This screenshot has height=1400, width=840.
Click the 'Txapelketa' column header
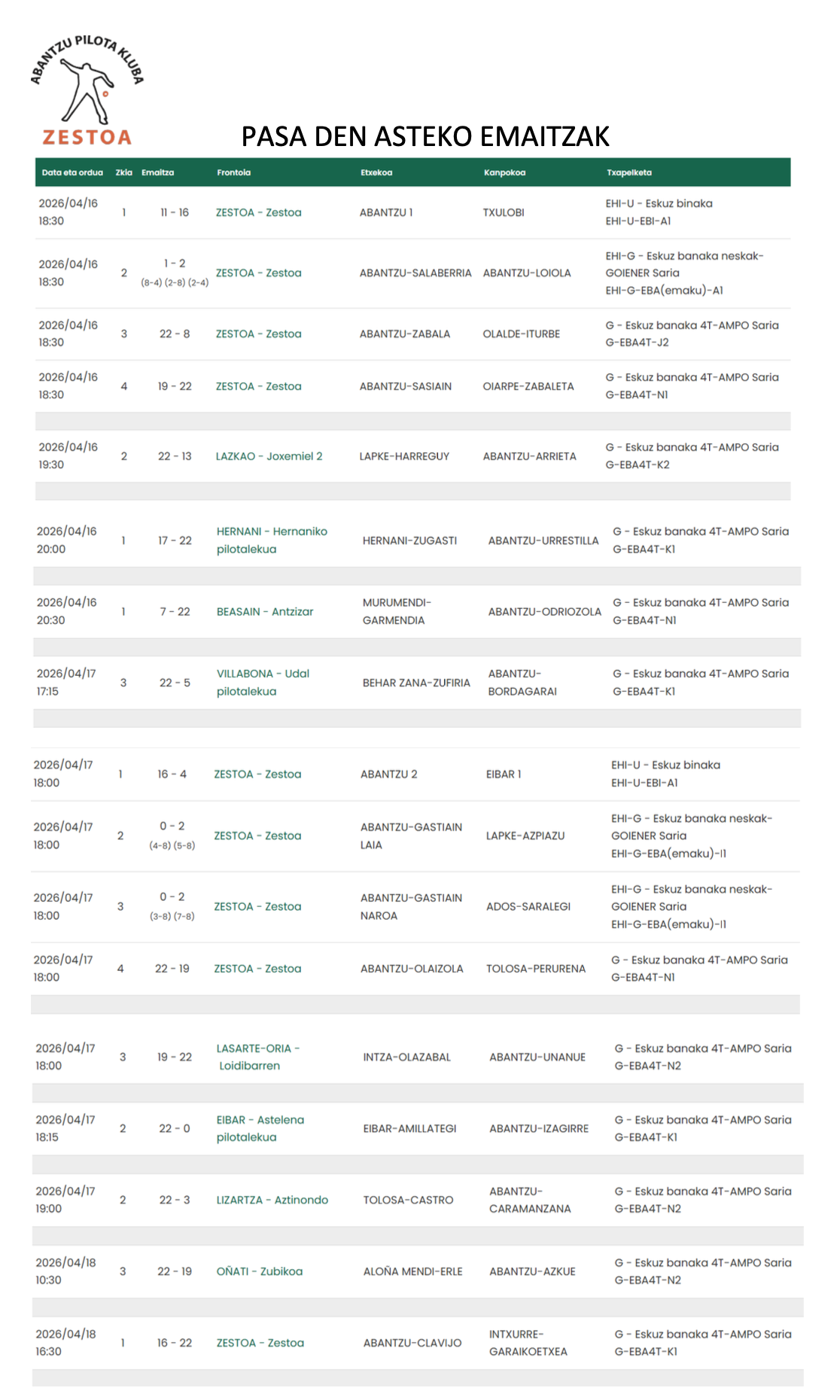coord(628,172)
